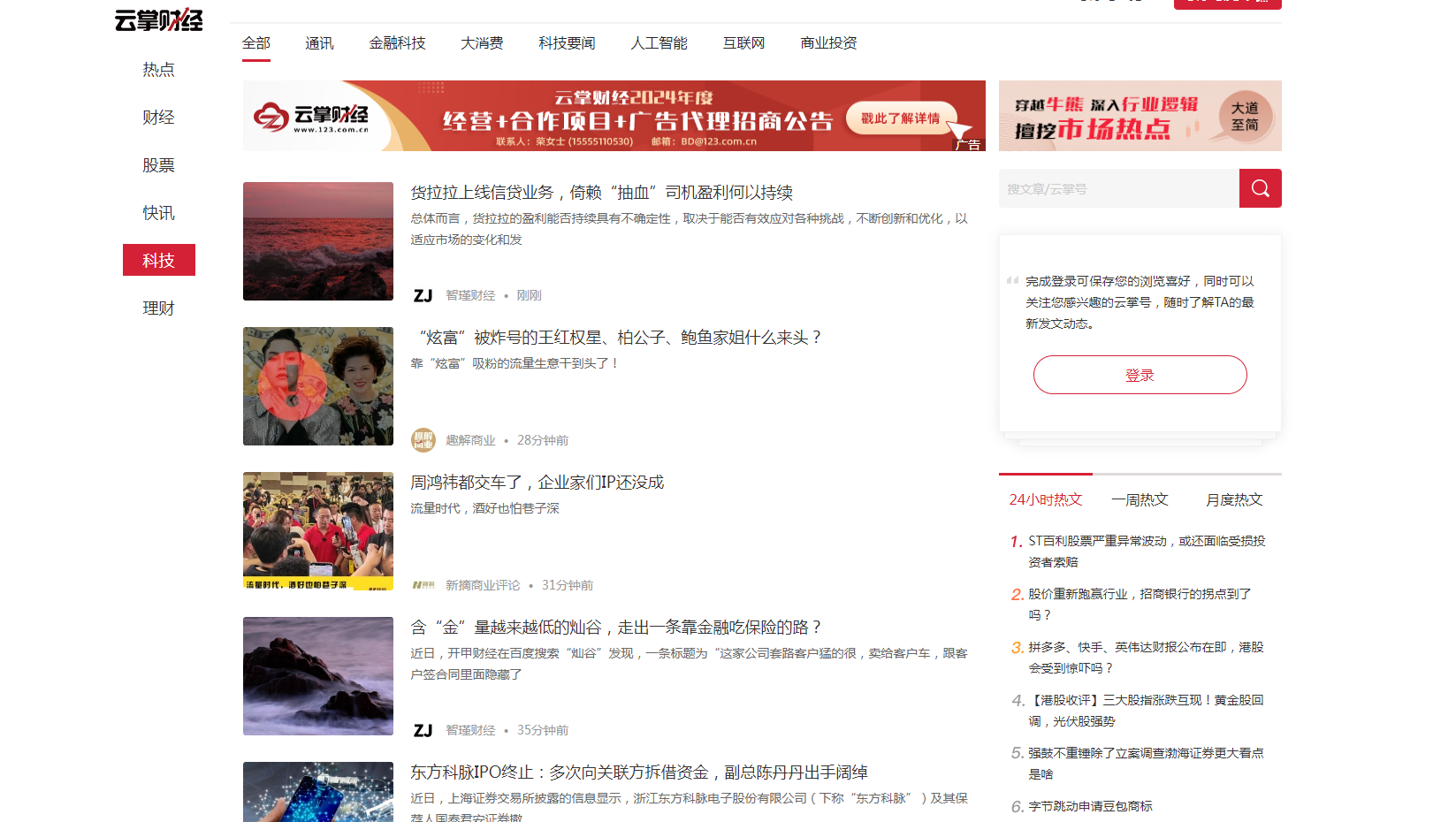Screen dimensions: 1456x822
Task: Switch to the 商业投资 category tab
Action: [x=829, y=42]
